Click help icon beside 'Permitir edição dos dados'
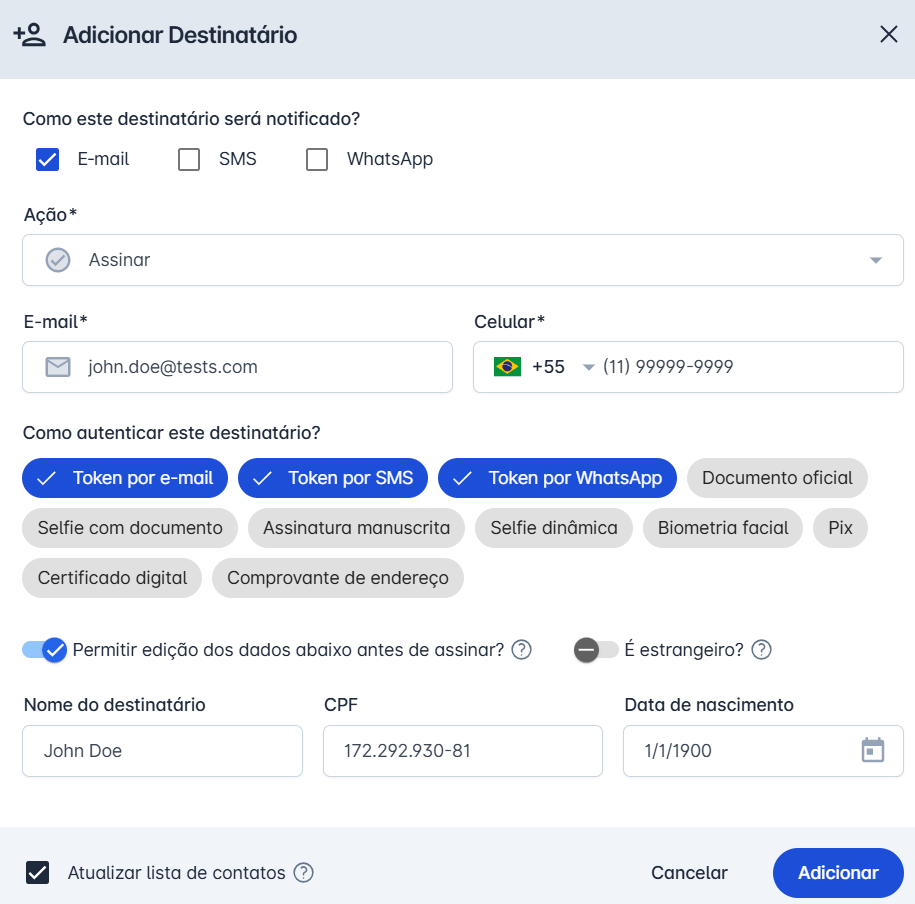 coord(521,650)
